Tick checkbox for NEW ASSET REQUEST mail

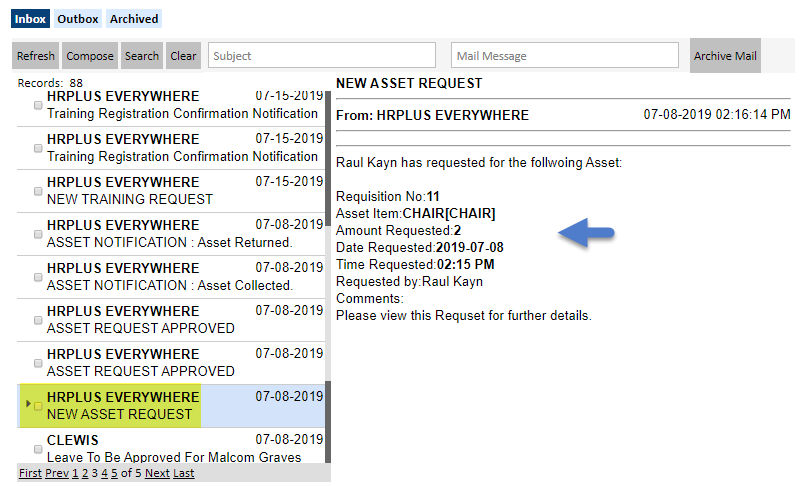(38, 406)
